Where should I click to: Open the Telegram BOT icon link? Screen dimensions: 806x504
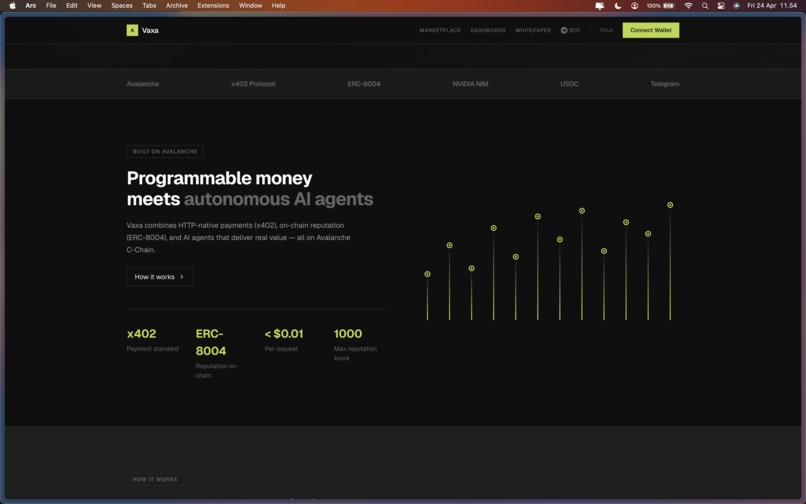point(564,30)
